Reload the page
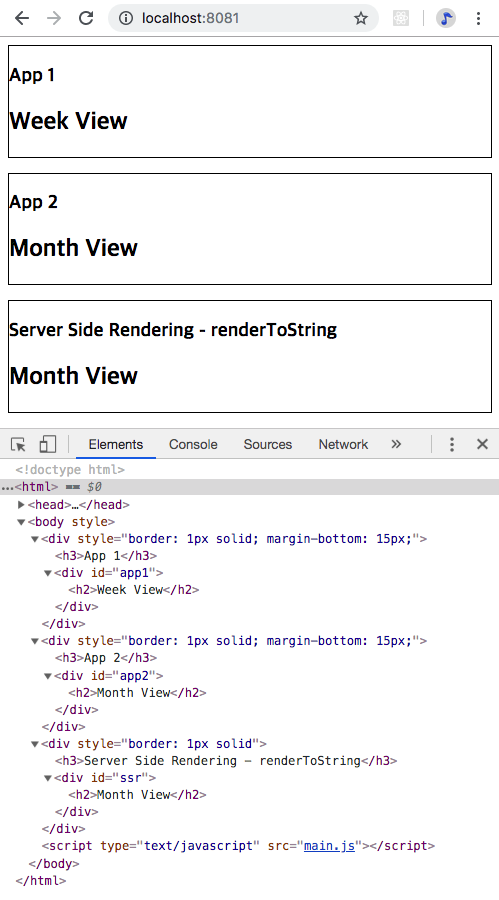The width and height of the screenshot is (499, 900). [86, 18]
